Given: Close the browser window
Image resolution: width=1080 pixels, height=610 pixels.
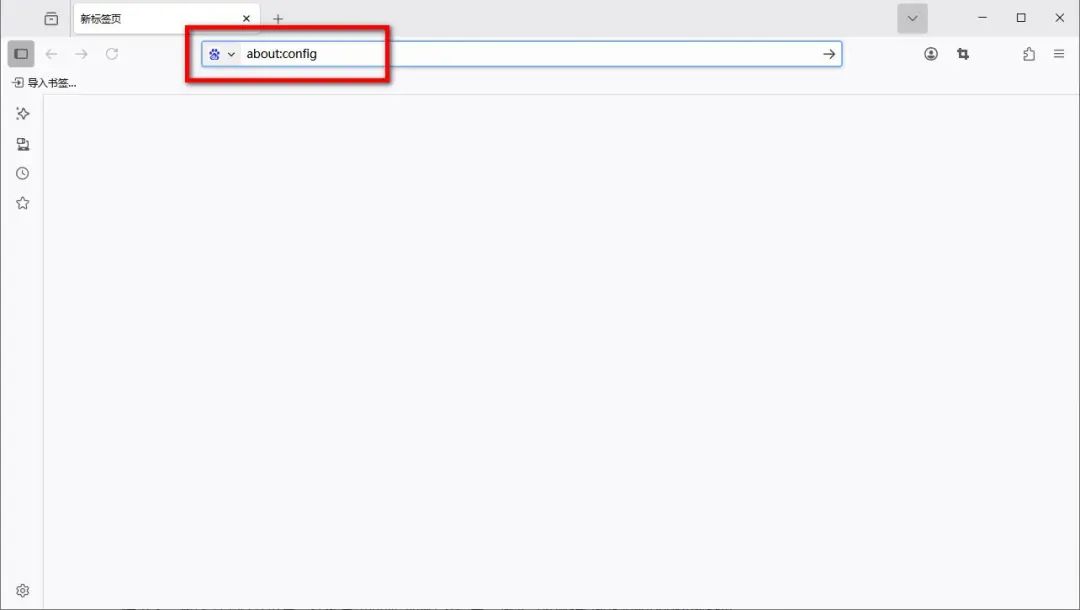Looking at the screenshot, I should 1059,18.
